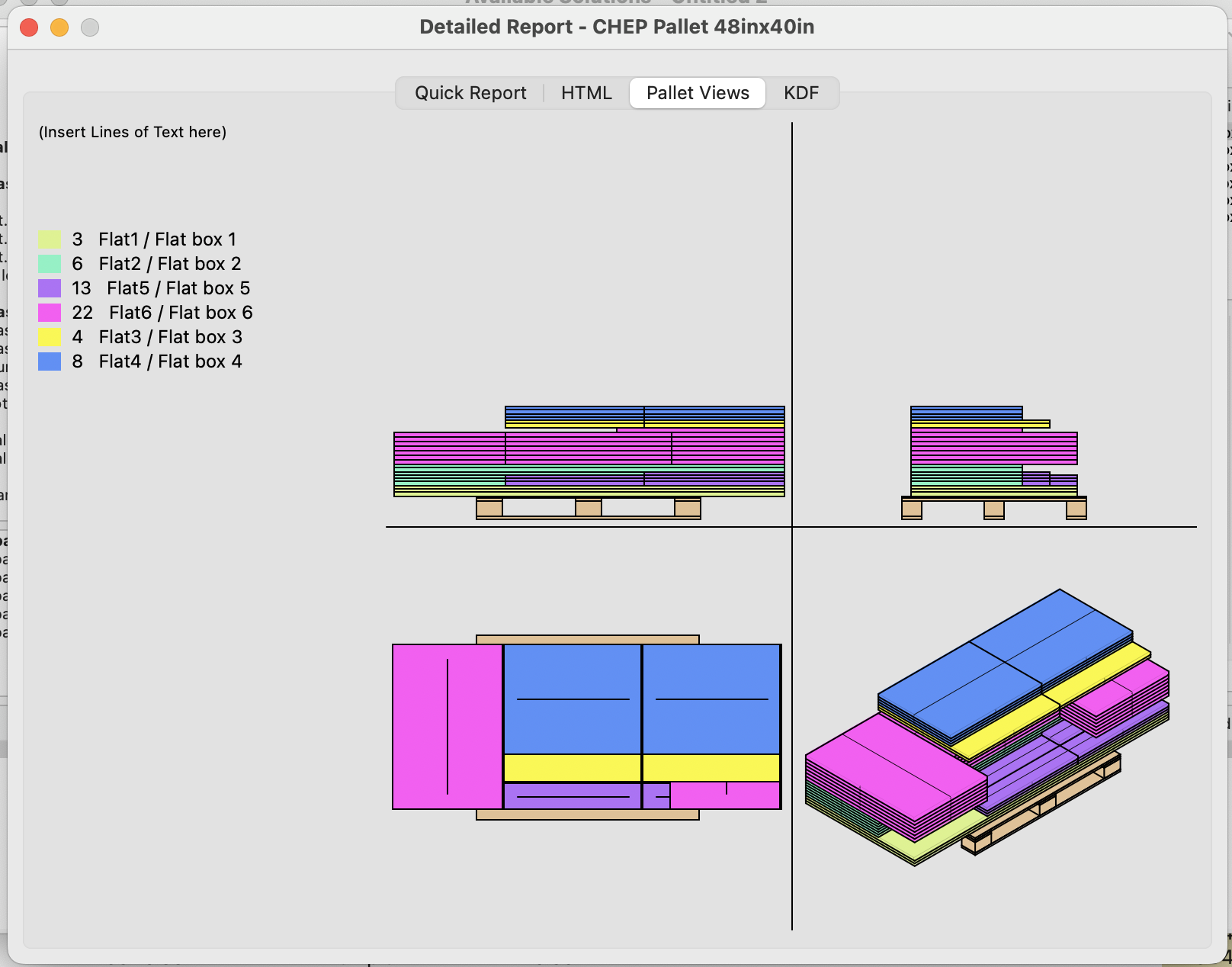
Task: Switch to the Quick Report tab
Action: click(x=470, y=93)
